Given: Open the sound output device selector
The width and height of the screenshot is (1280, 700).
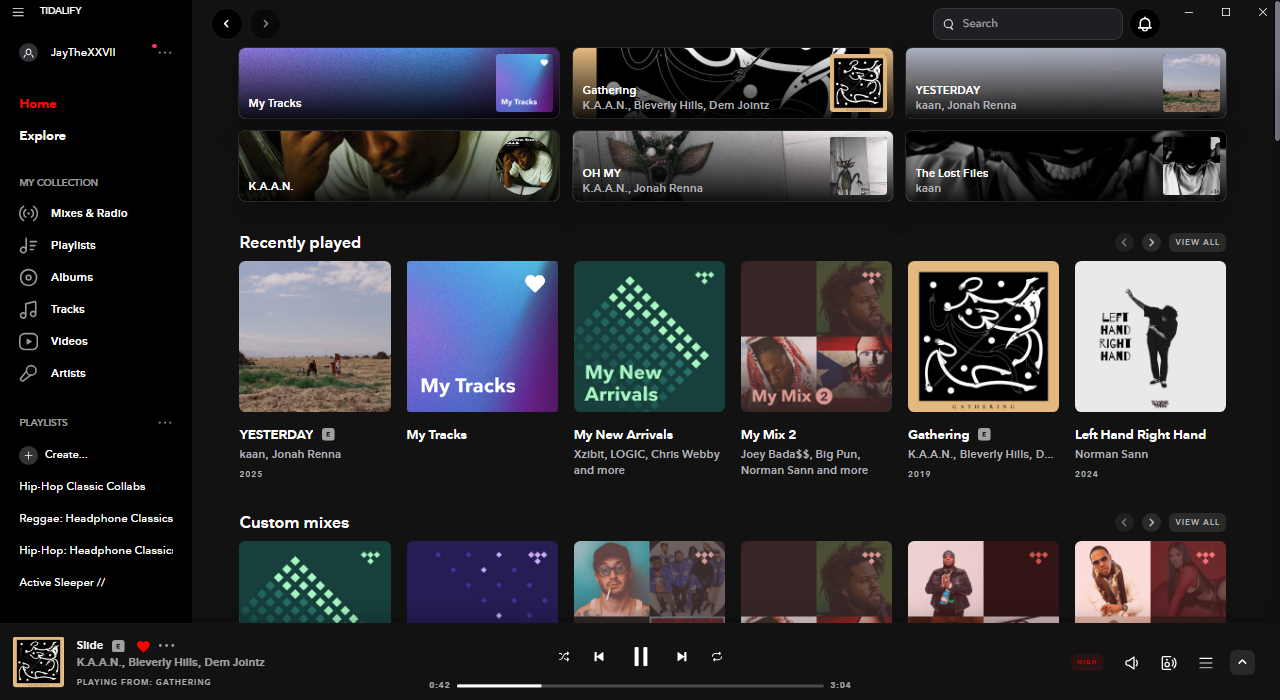Looking at the screenshot, I should (x=1169, y=663).
